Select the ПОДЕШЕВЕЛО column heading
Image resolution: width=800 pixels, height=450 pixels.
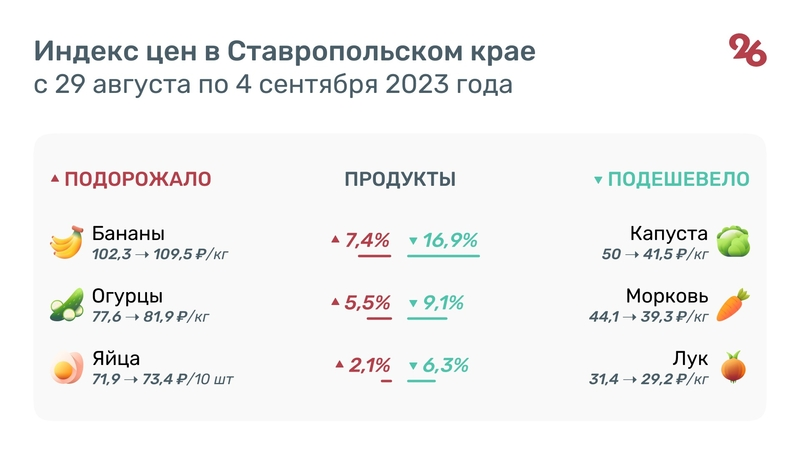click(x=679, y=180)
